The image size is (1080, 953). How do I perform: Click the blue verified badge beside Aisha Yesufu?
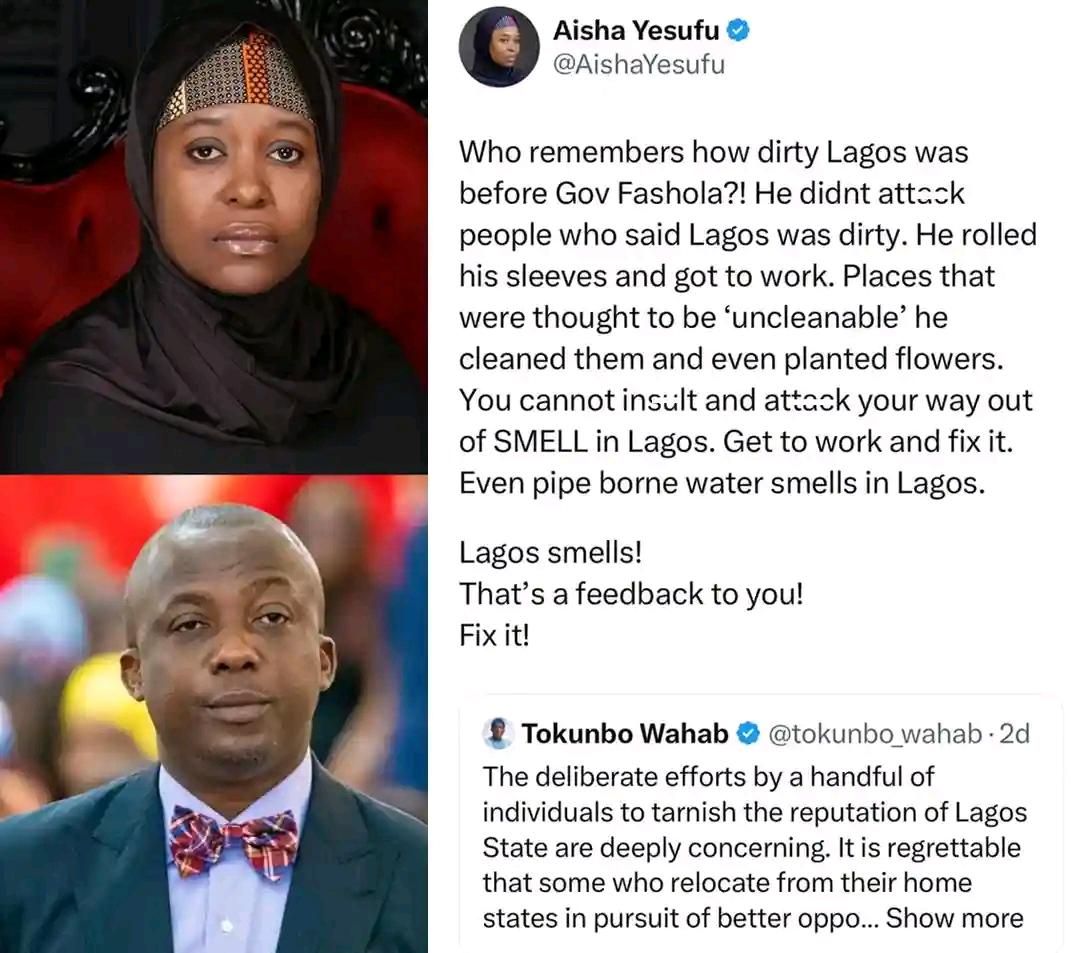point(738,30)
